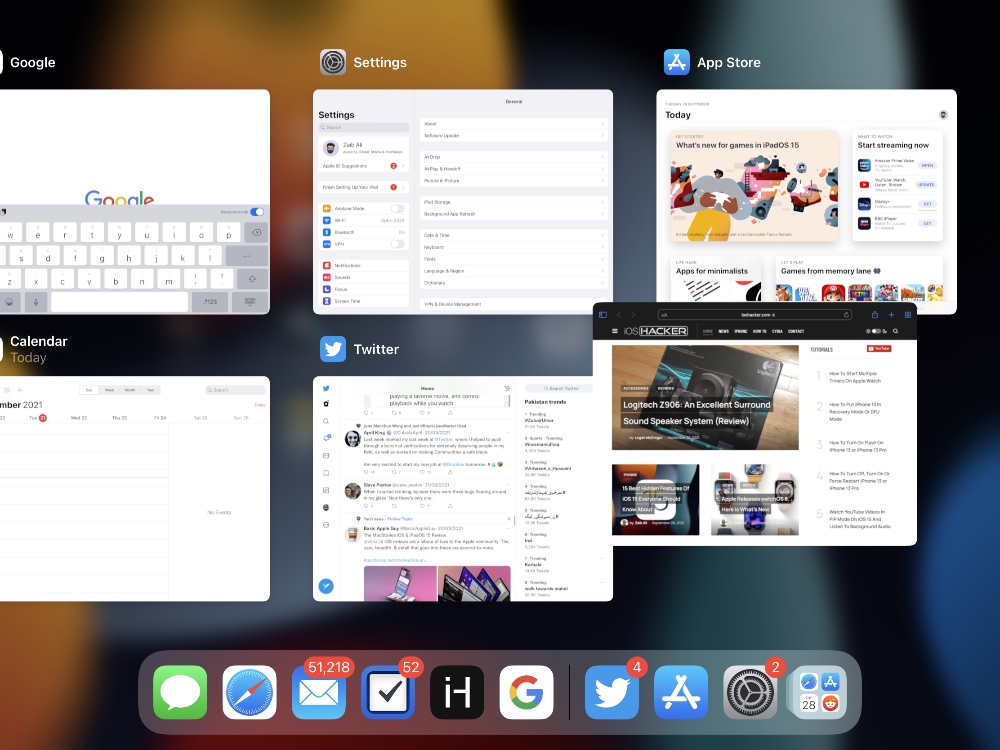
Task: Tap Get for Disney+ in App Store
Action: pyautogui.click(x=927, y=204)
